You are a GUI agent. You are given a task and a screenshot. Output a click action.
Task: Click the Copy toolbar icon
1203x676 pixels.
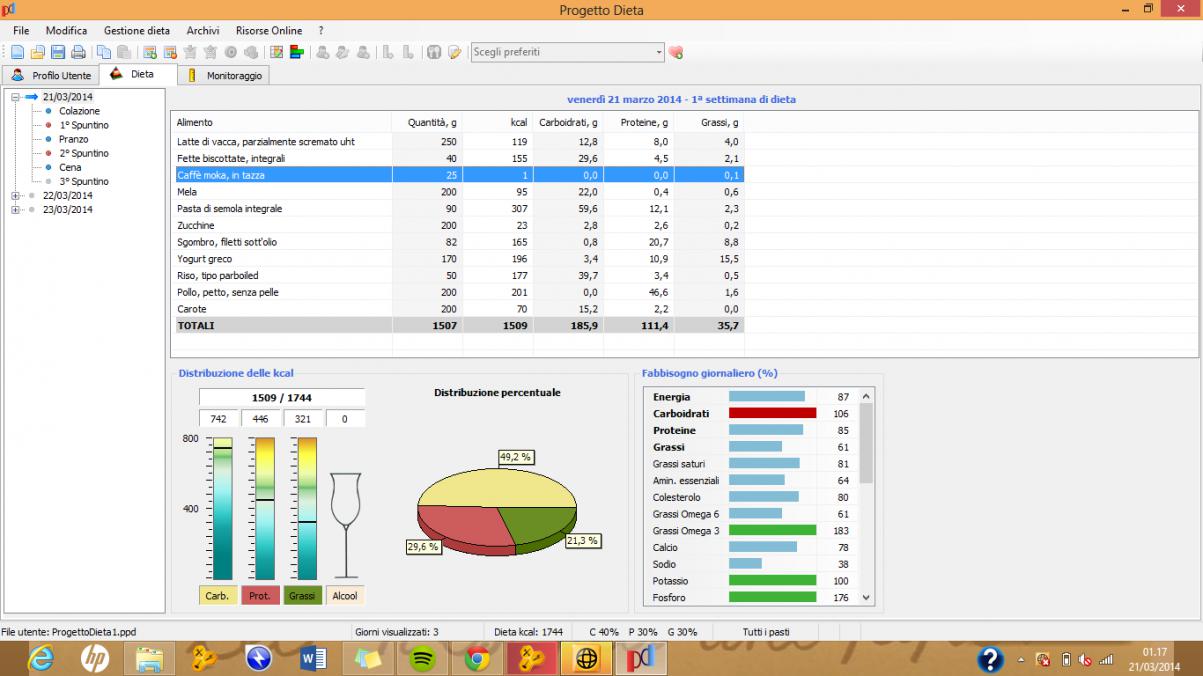(x=104, y=52)
